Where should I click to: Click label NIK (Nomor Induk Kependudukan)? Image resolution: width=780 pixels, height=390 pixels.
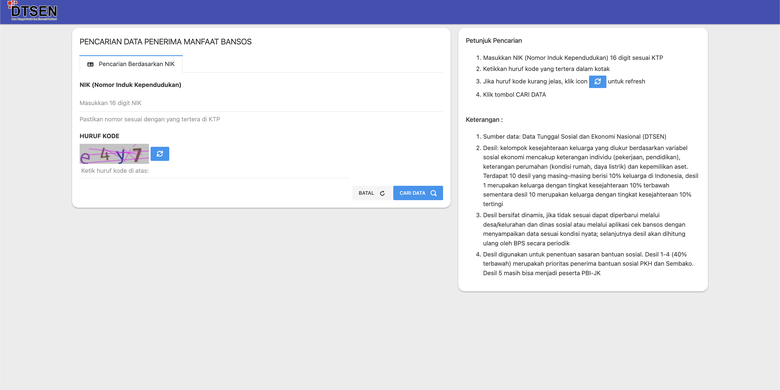(x=130, y=85)
